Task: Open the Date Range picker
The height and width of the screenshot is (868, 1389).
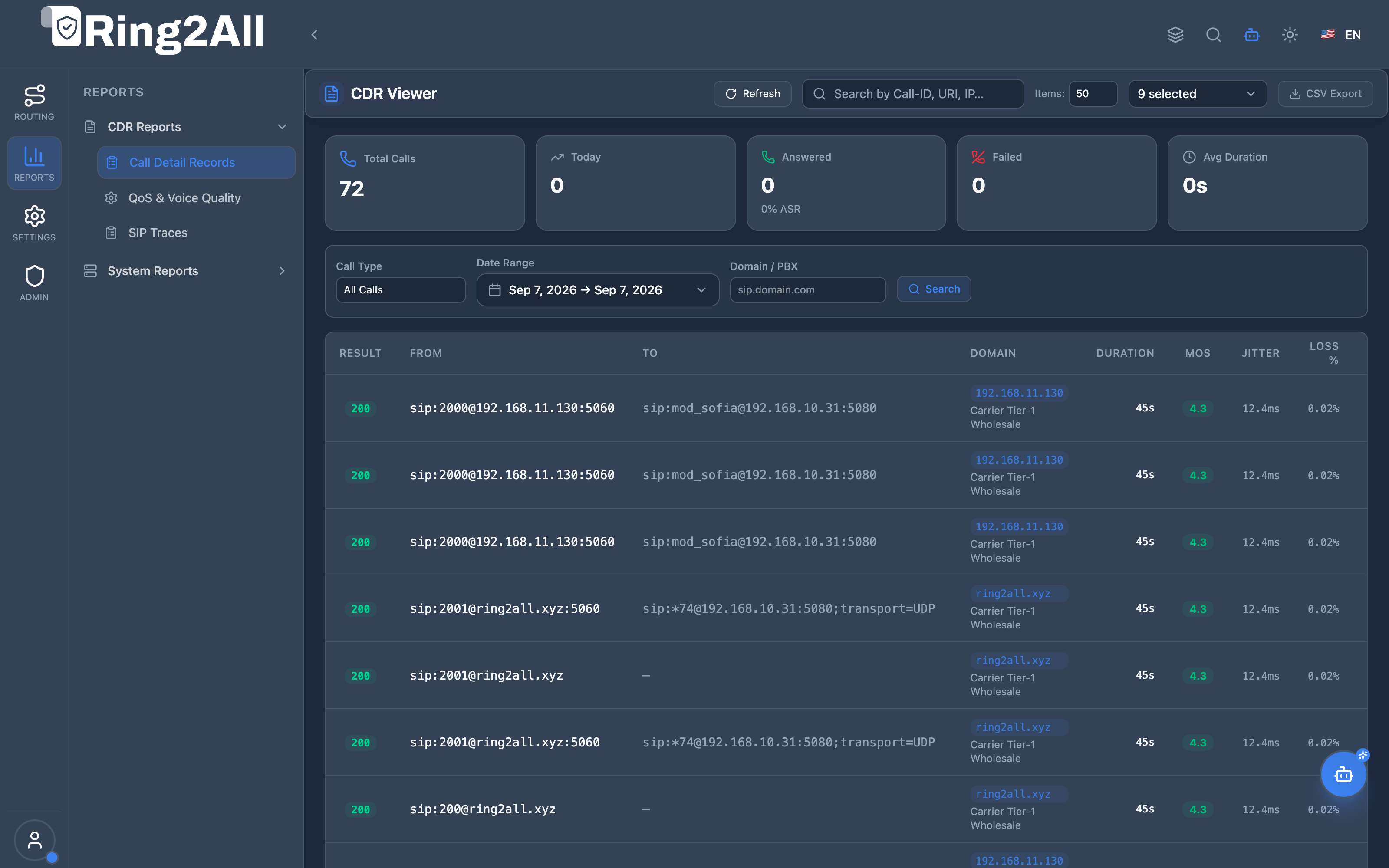Action: click(x=598, y=290)
